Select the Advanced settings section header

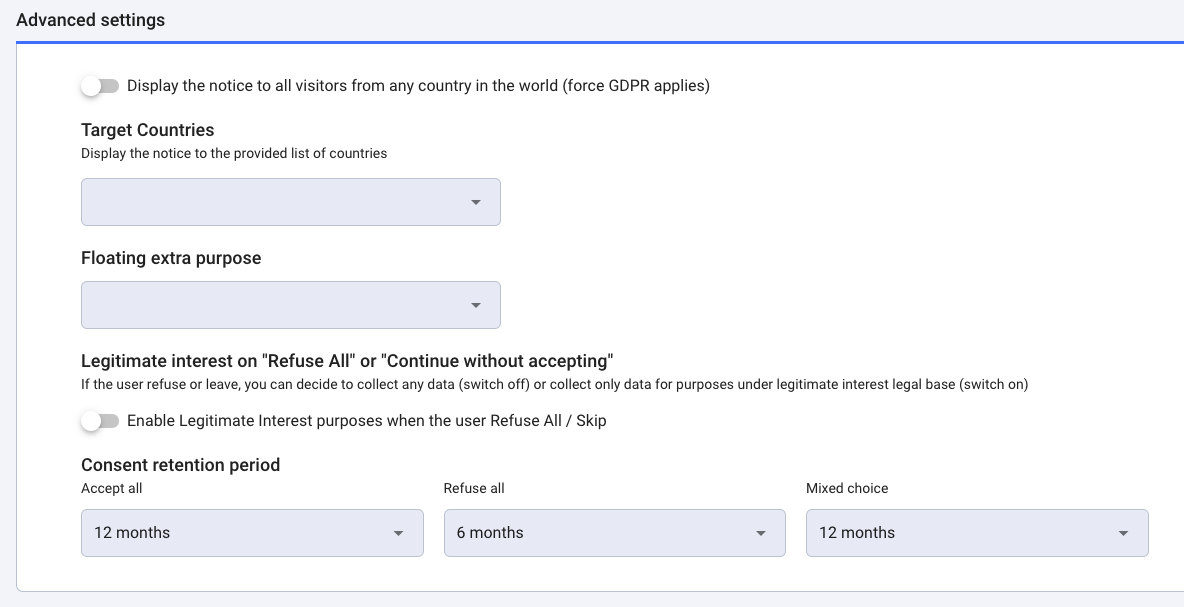(x=91, y=19)
